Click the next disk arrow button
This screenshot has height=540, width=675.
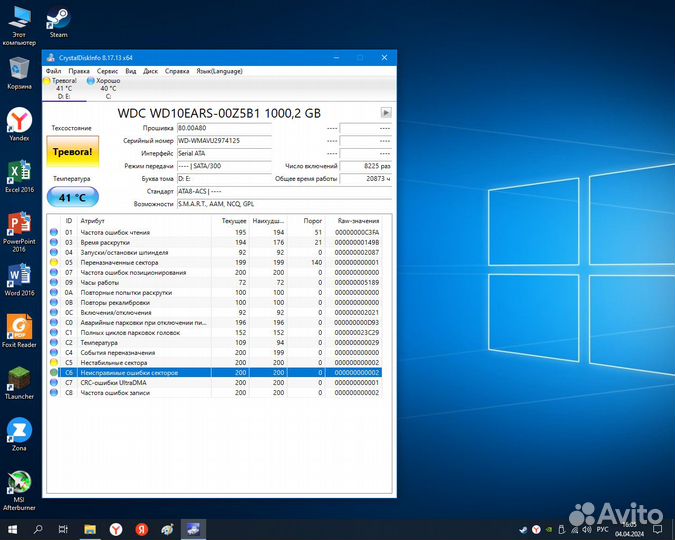pyautogui.click(x=385, y=113)
